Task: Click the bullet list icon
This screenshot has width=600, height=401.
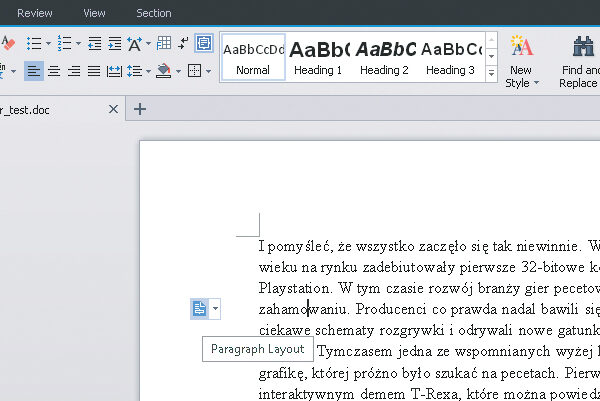Action: click(33, 43)
